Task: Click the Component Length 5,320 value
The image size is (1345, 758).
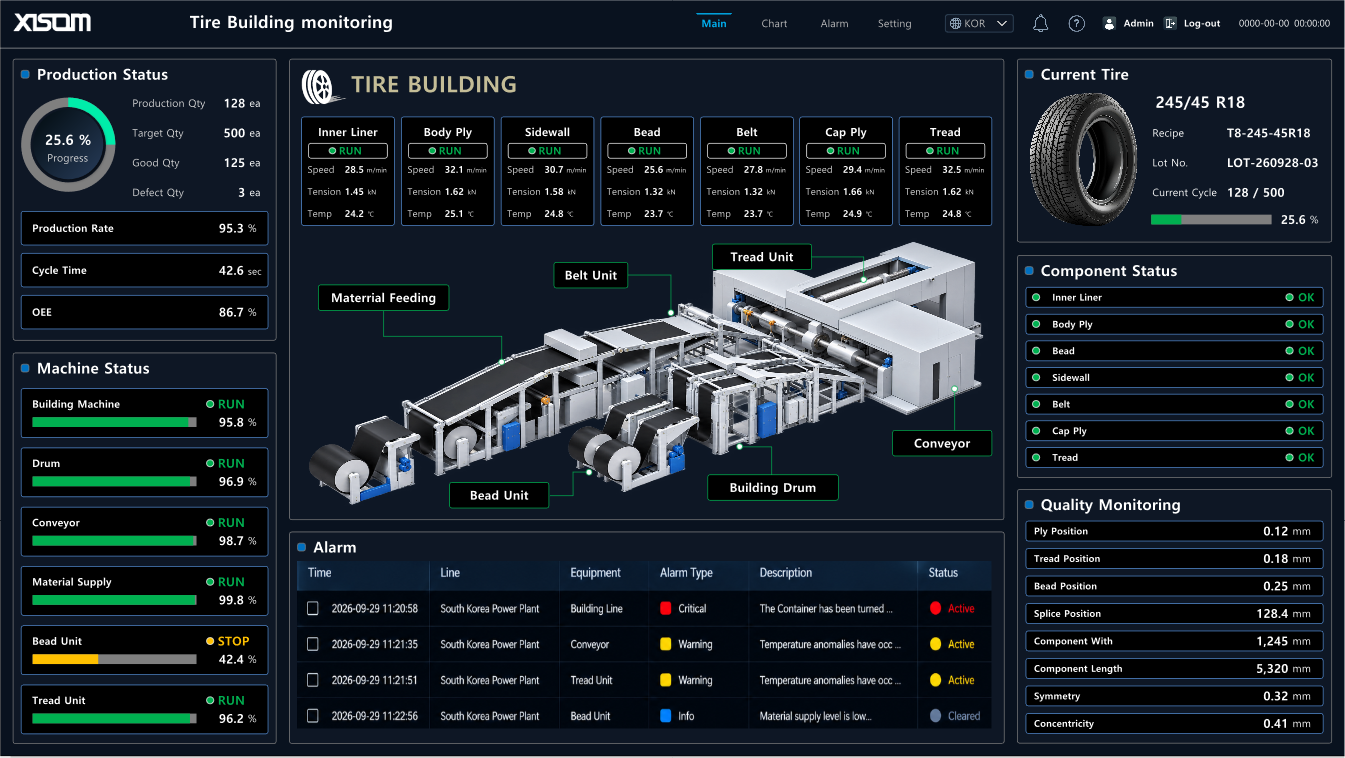Action: point(1273,669)
